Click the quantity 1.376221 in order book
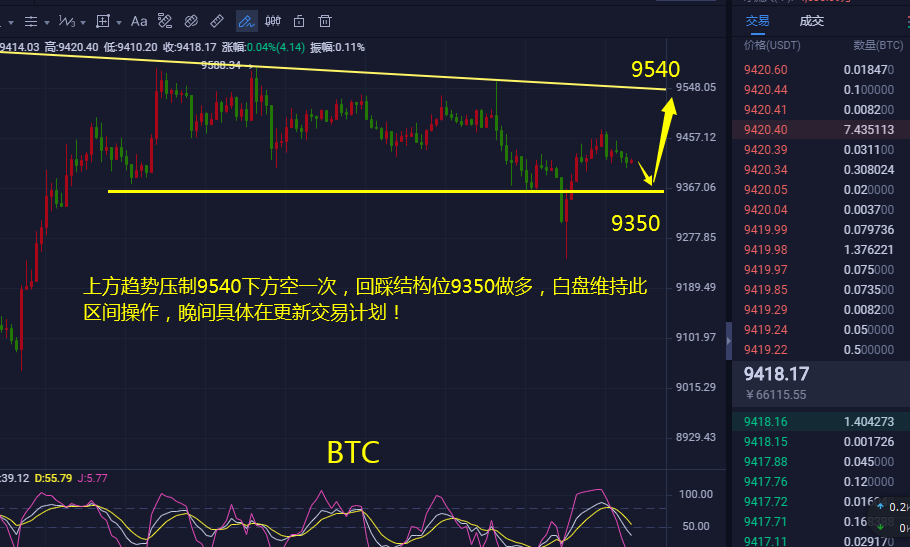The image size is (910, 547). point(869,250)
